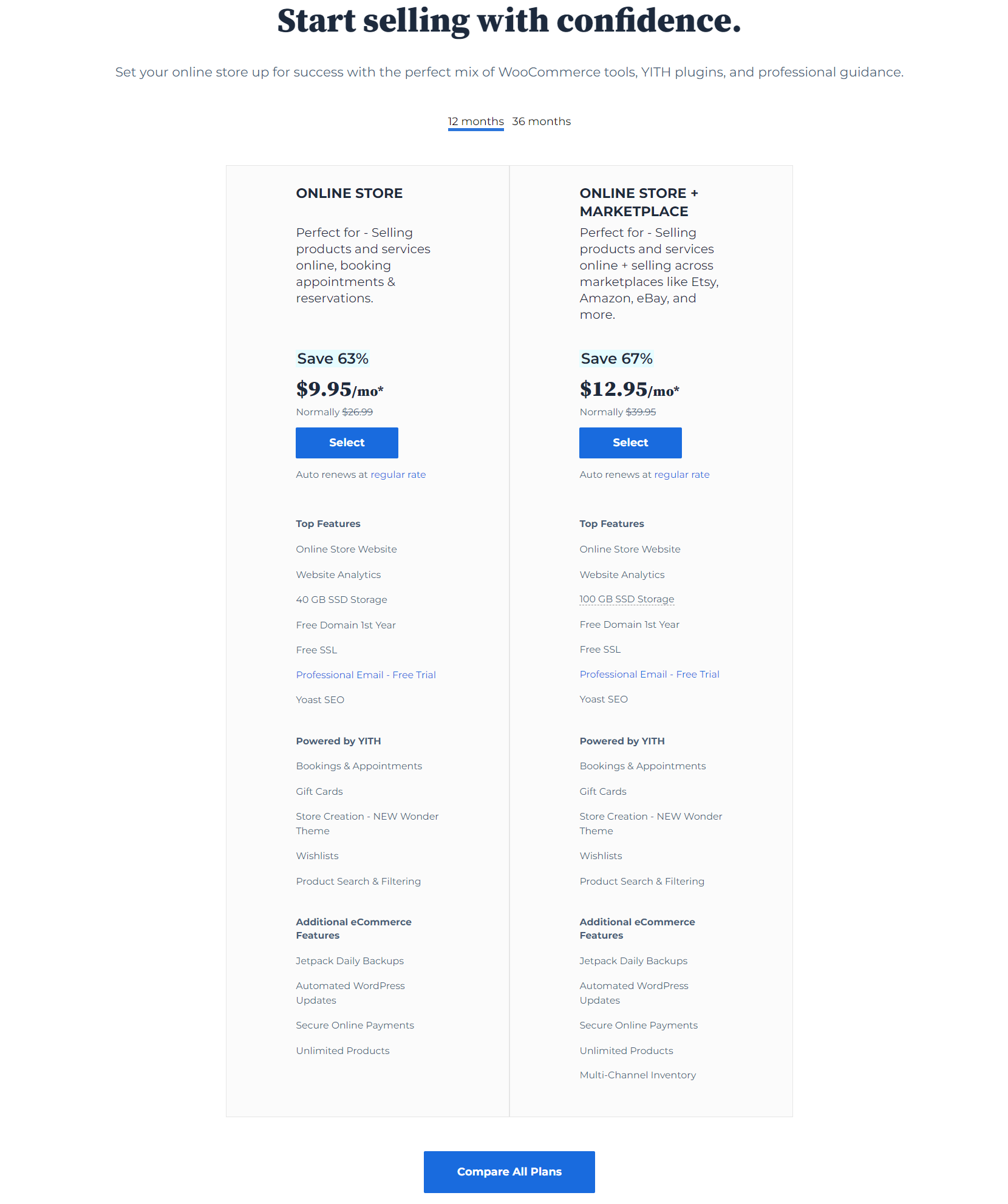Click the Normally $39.95 strikethrough price
The width and height of the screenshot is (1008, 1204).
(618, 412)
